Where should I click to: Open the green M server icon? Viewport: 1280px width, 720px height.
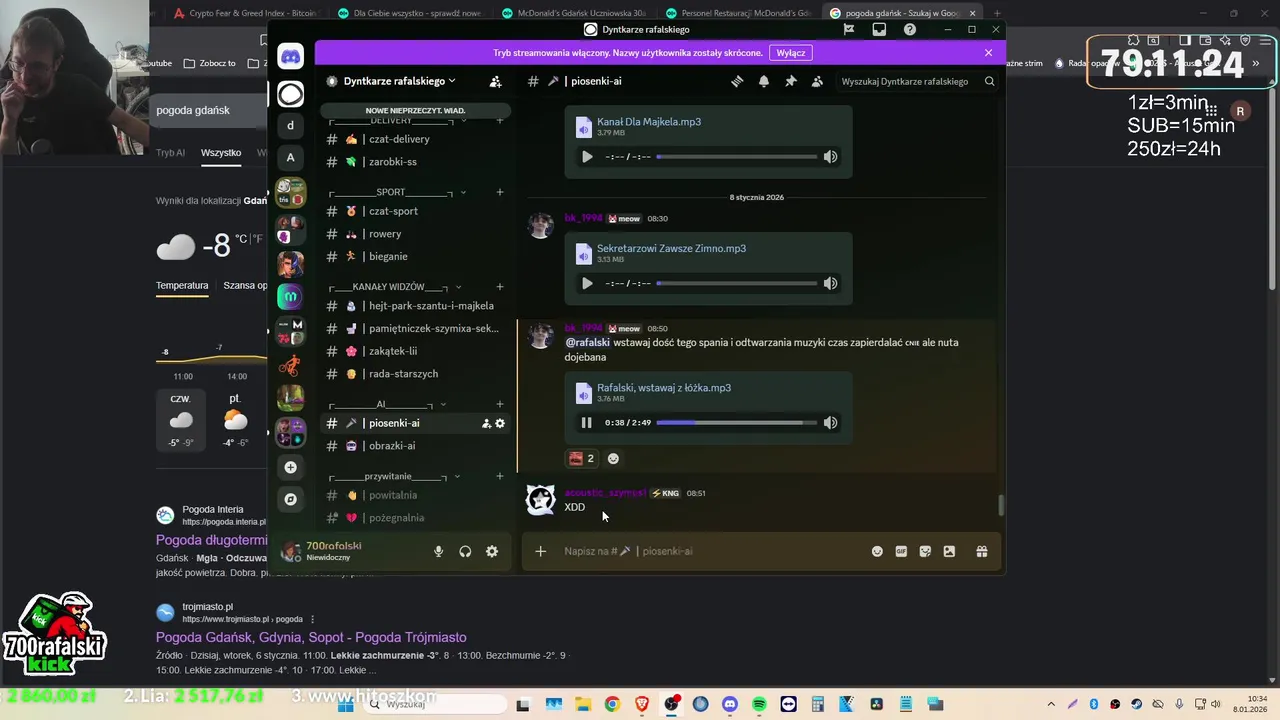coord(290,296)
